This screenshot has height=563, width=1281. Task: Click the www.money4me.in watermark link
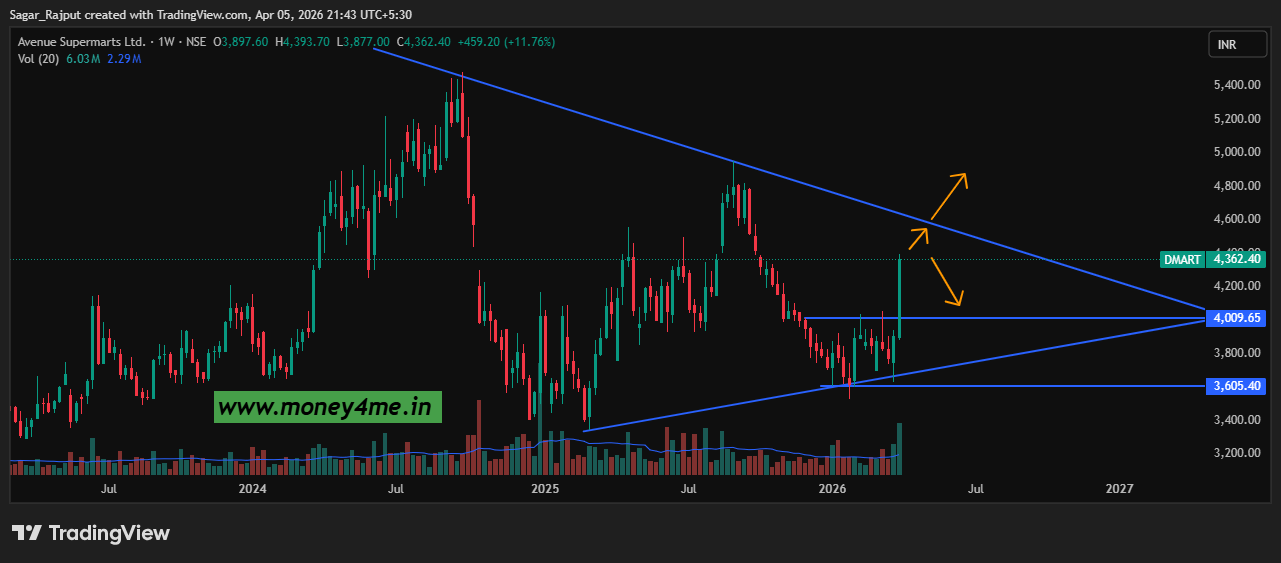tap(327, 407)
